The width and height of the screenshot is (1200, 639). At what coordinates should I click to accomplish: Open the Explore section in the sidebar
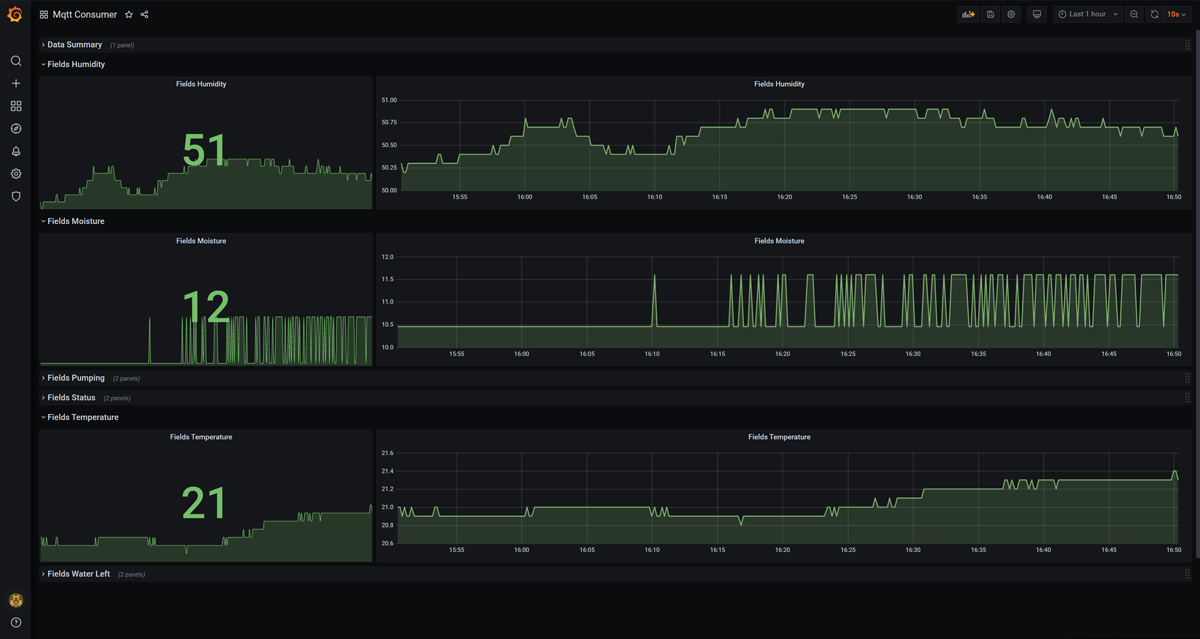point(15,128)
